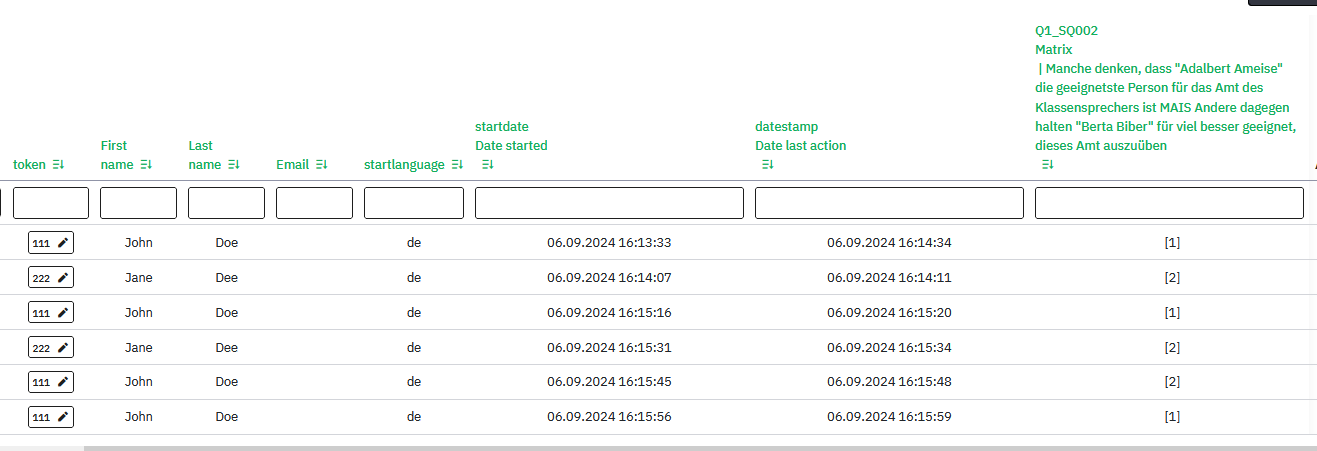Edit token on the response started 16:15:56
This screenshot has height=451, width=1317.
click(64, 416)
